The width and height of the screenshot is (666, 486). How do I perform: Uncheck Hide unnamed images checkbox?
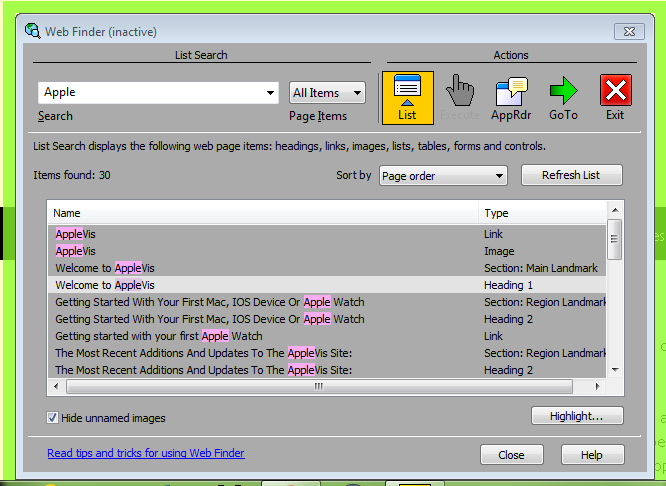(x=53, y=418)
